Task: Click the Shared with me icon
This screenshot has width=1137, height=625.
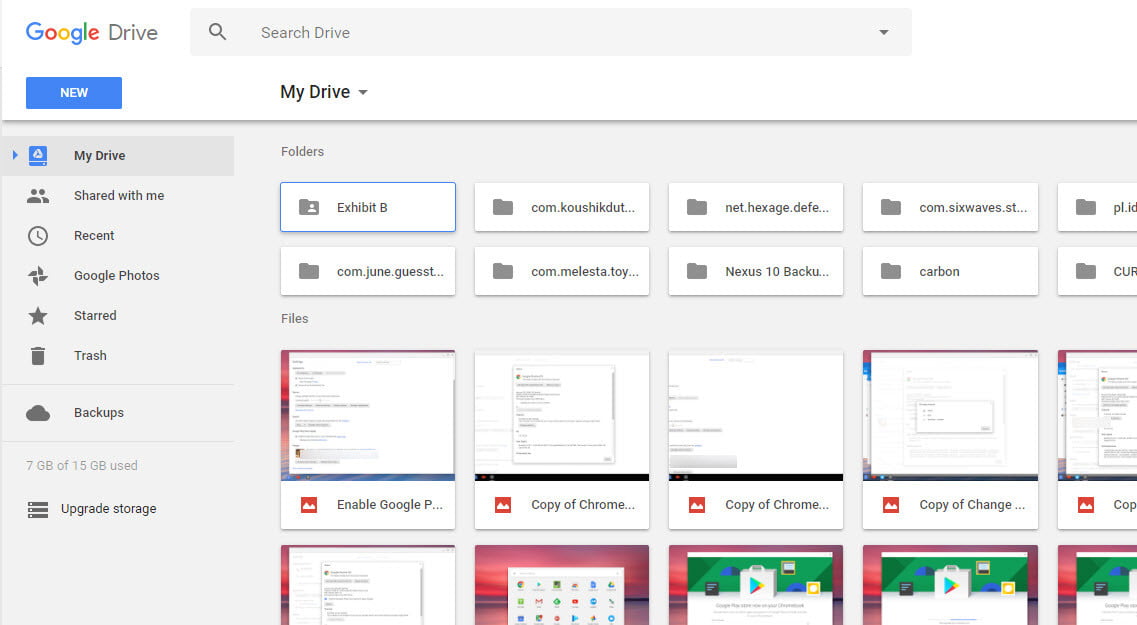Action: pos(38,195)
